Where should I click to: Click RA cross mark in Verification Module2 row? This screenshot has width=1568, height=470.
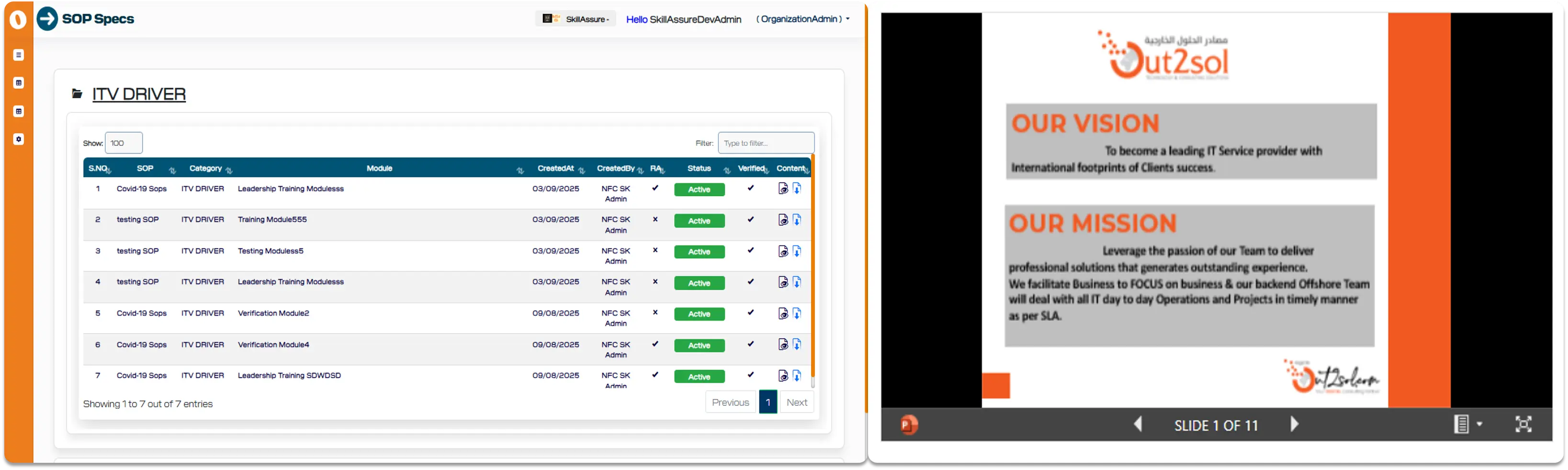(655, 313)
